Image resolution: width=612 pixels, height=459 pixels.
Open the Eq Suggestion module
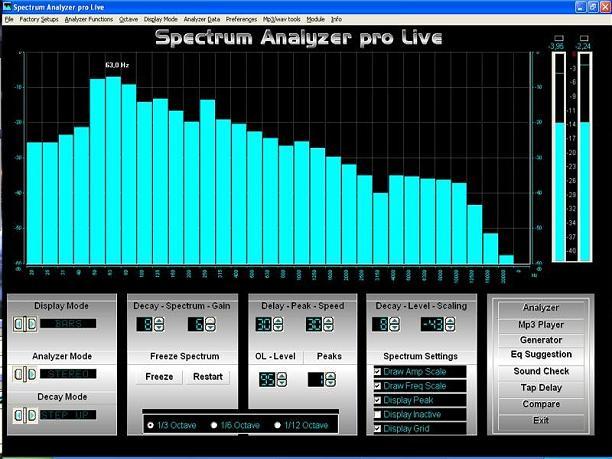tap(541, 354)
